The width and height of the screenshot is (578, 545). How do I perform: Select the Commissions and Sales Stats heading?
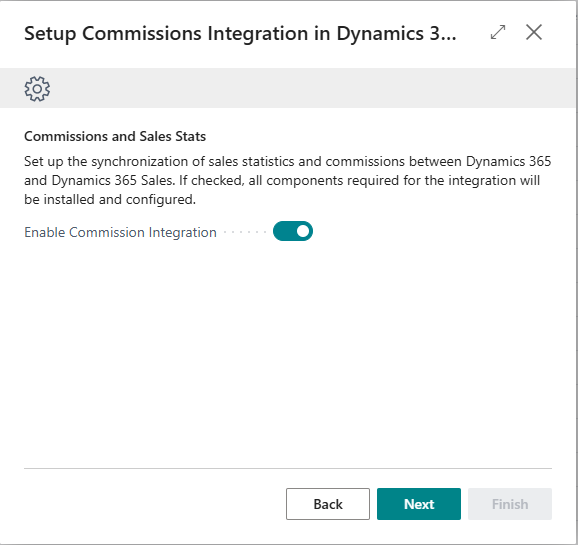coord(115,136)
